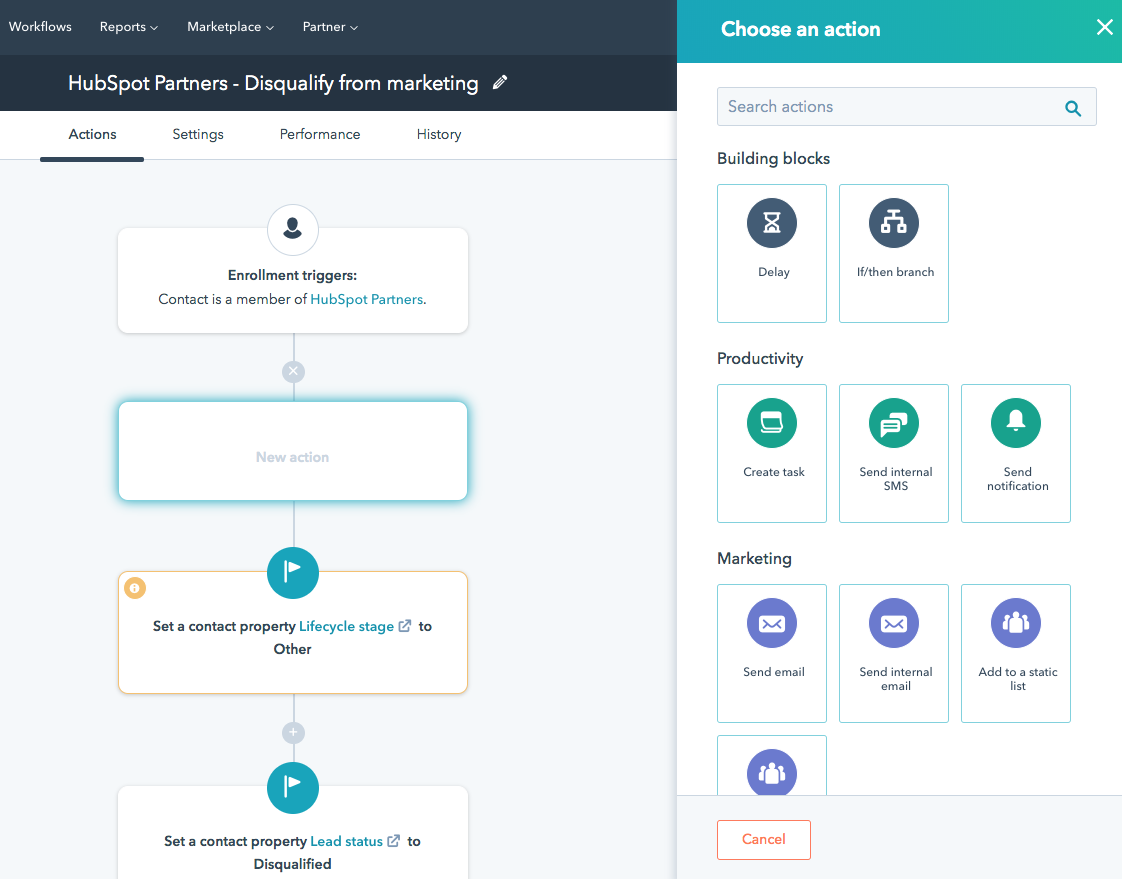1122x879 pixels.
Task: Click the Lifecycle stage flag icon
Action: (293, 573)
